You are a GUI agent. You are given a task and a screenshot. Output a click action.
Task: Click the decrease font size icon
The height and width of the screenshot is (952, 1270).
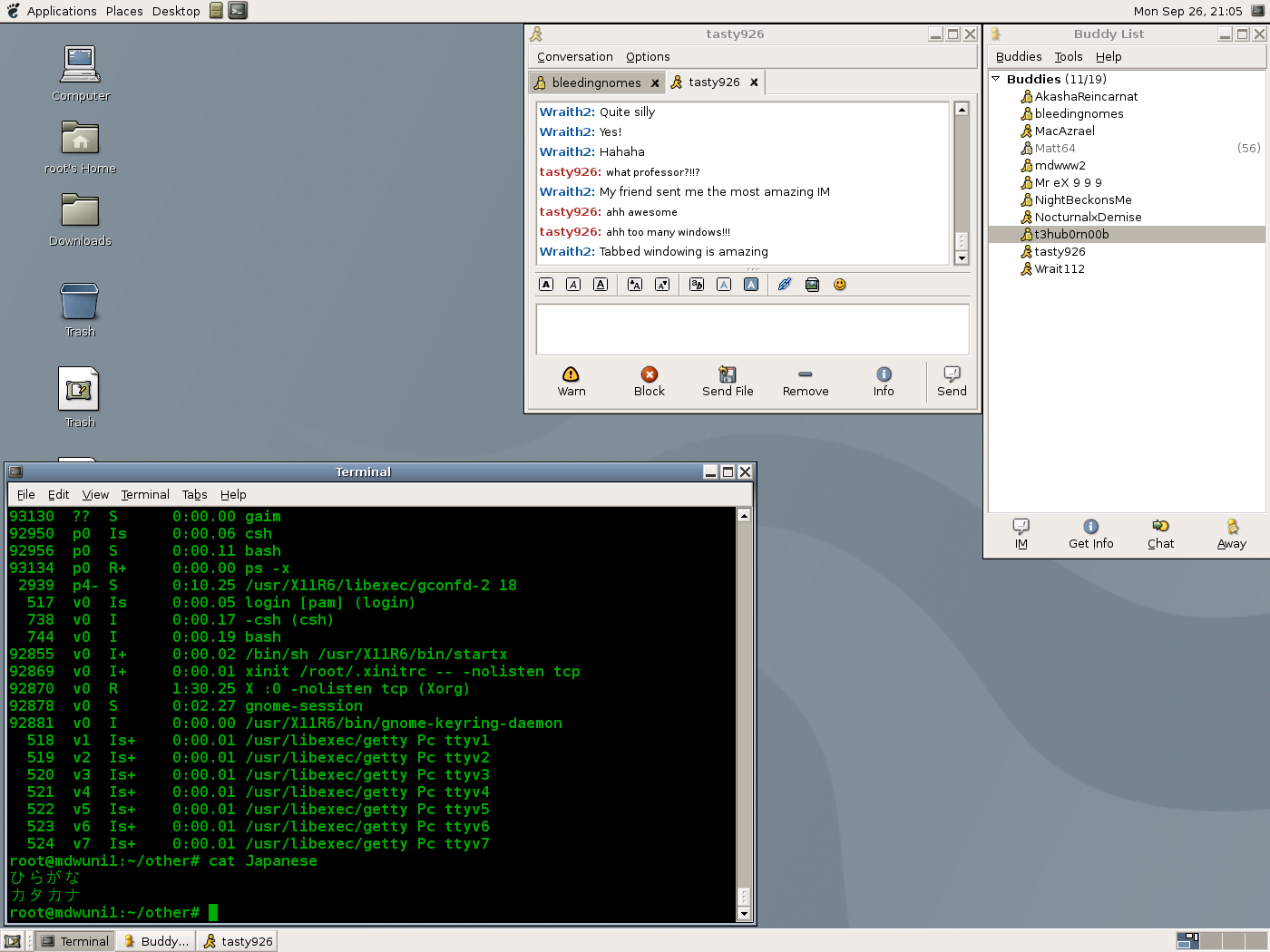(662, 285)
